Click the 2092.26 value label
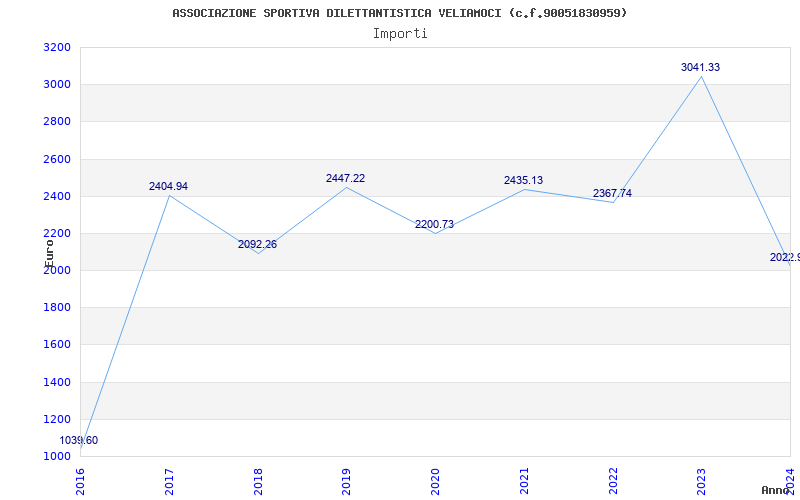This screenshot has height=500, width=800. pos(257,244)
